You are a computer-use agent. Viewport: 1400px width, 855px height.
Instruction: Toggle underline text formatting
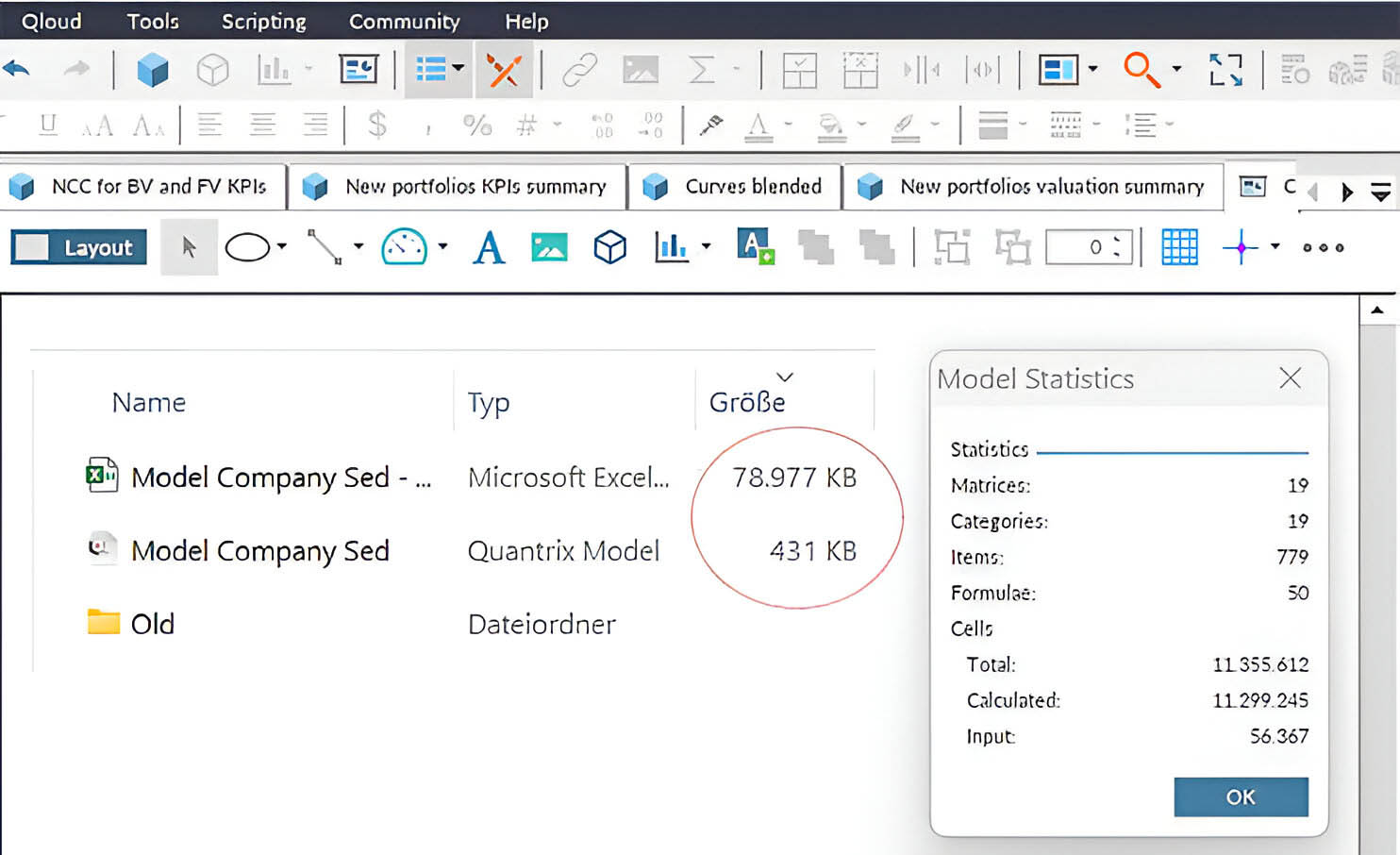tap(48, 125)
